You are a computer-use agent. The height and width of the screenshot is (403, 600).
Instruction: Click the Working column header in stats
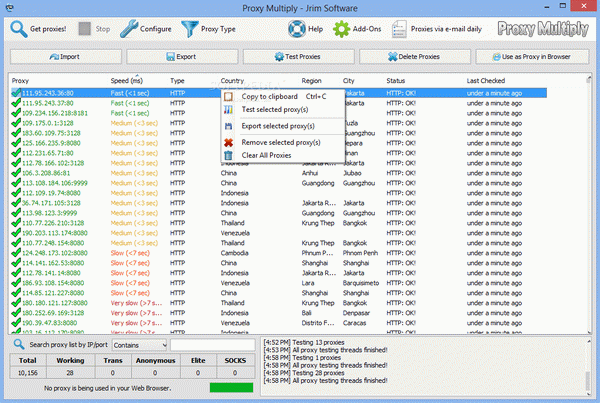[70, 361]
